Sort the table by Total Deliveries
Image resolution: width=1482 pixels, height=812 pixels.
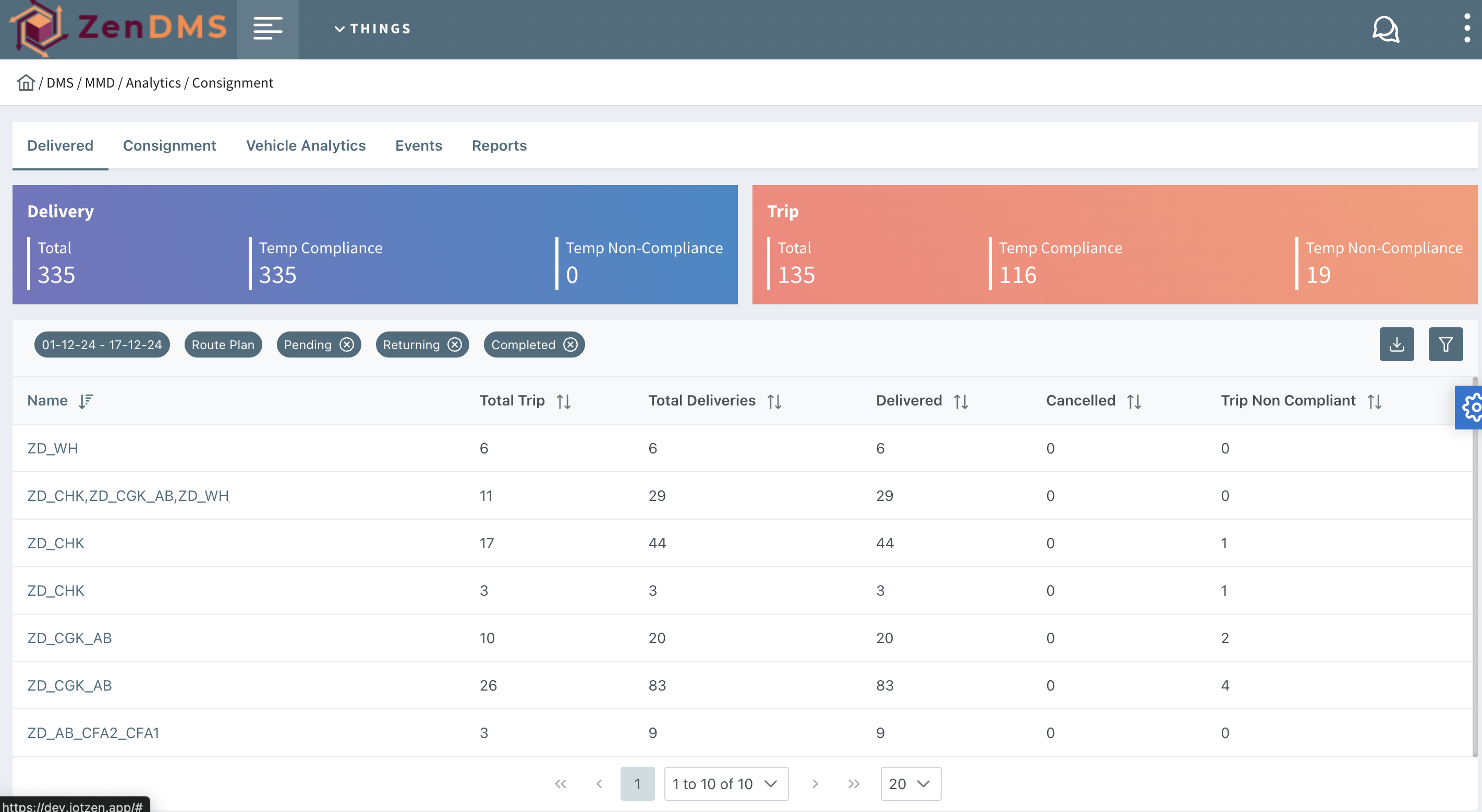[774, 401]
